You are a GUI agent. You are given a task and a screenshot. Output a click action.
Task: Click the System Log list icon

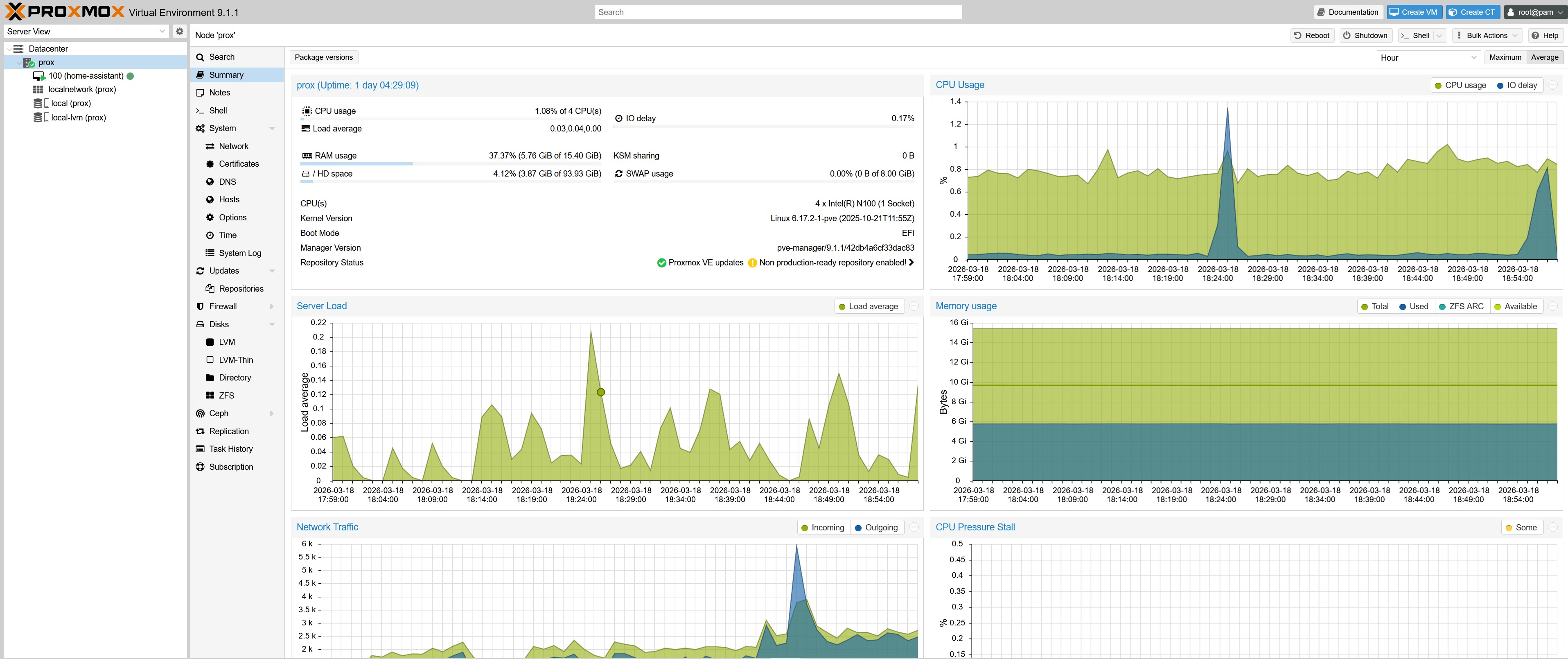pyautogui.click(x=210, y=253)
